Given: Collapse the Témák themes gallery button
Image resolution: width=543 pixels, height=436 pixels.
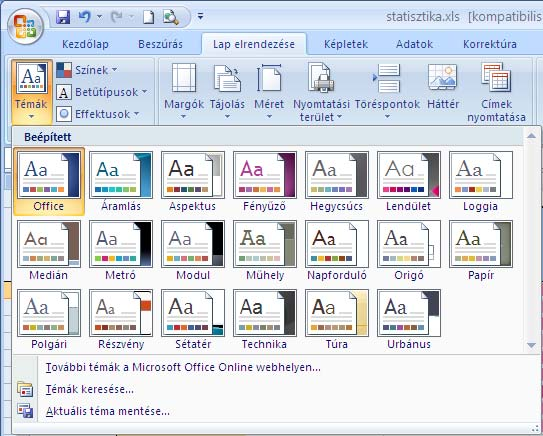Looking at the screenshot, I should (32, 91).
